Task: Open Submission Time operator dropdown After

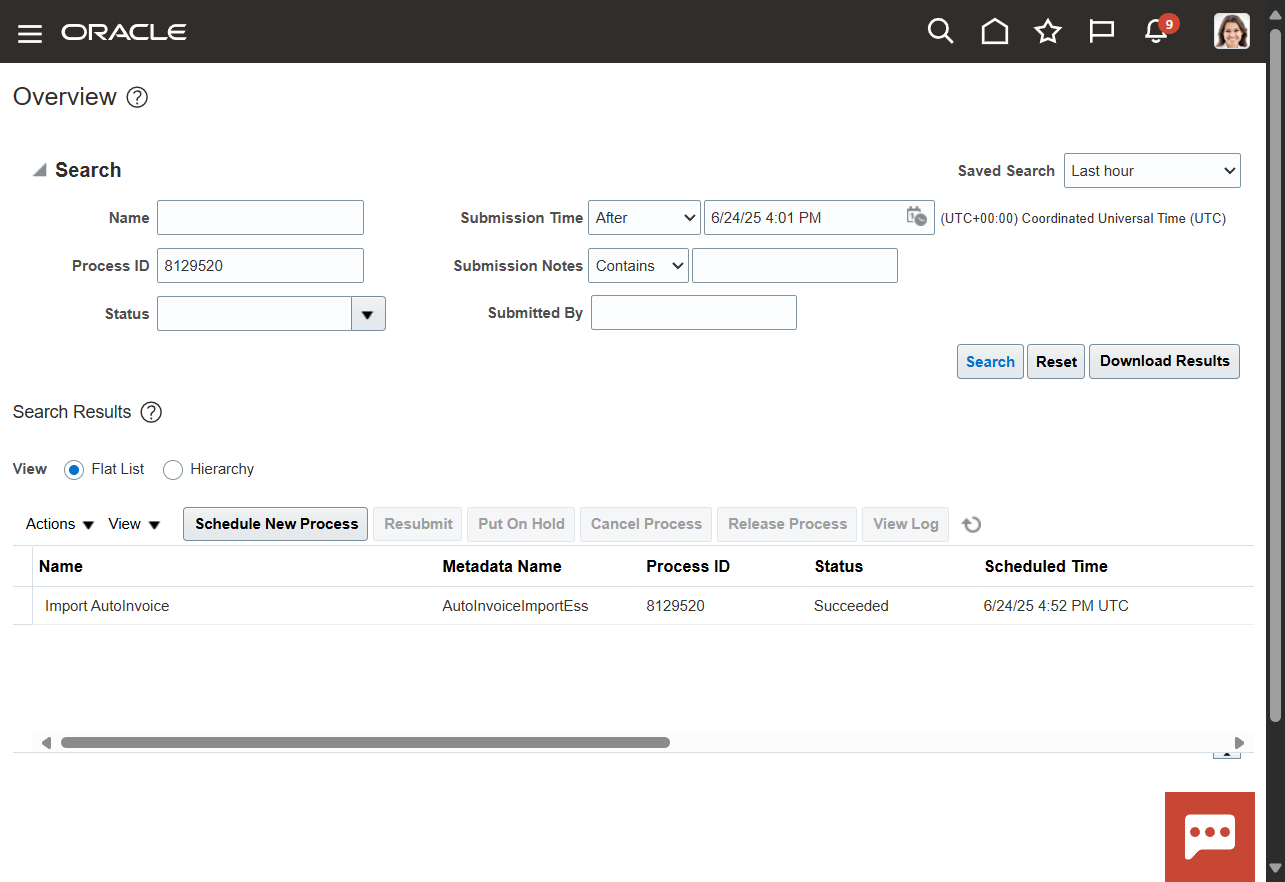Action: [x=644, y=218]
